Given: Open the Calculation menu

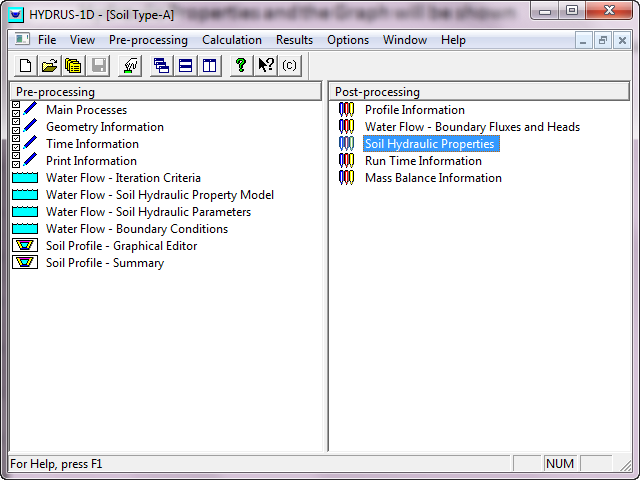Looking at the screenshot, I should [232, 40].
